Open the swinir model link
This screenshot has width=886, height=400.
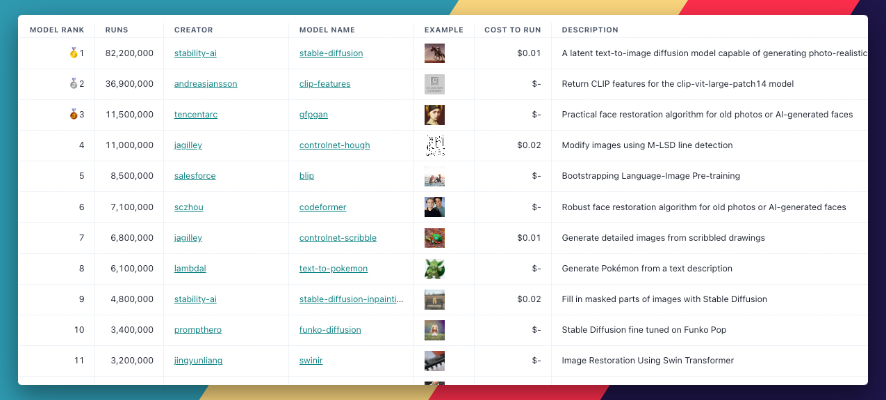tap(311, 360)
